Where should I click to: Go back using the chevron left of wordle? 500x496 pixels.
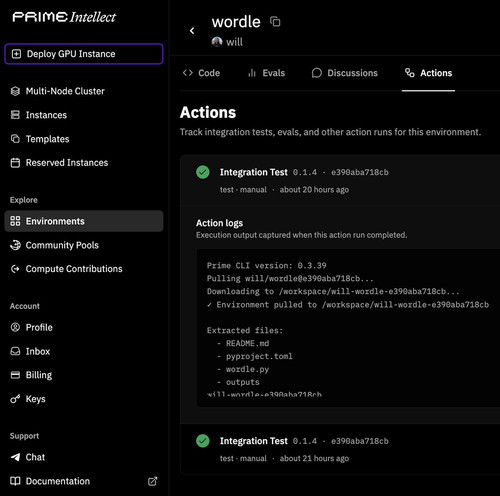192,31
